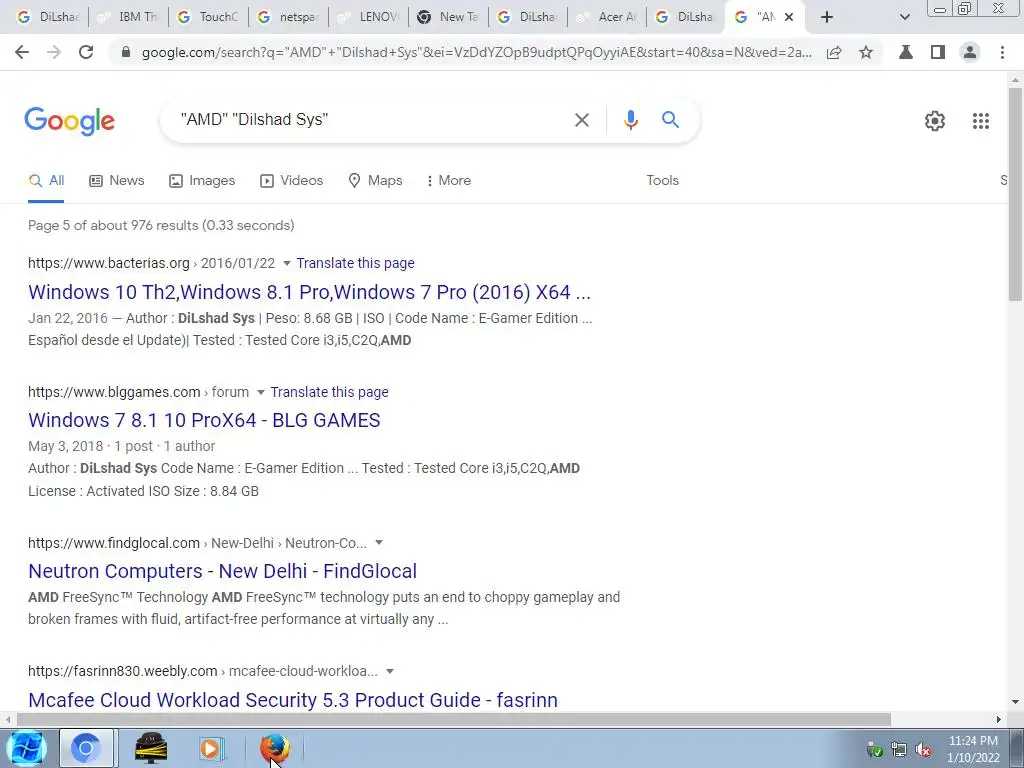Translate the bacterias.org page
1024x768 pixels.
pyautogui.click(x=355, y=263)
